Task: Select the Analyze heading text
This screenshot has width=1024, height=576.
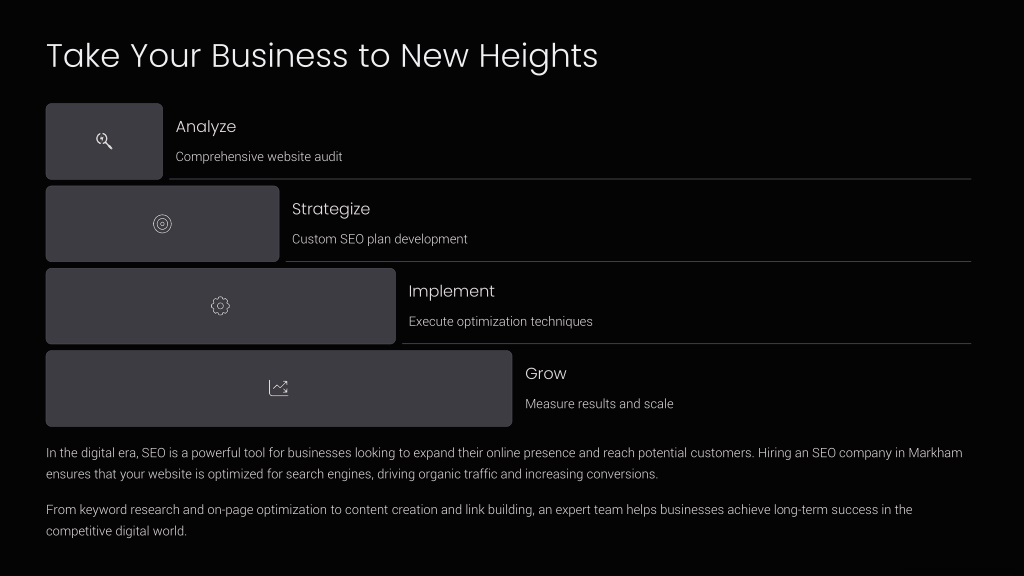Action: (x=206, y=127)
